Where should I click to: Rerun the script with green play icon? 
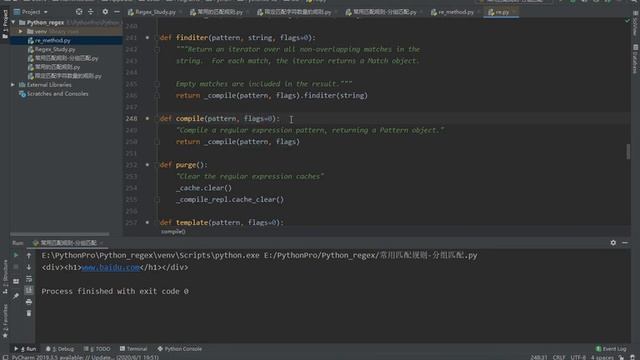pyautogui.click(x=16, y=255)
